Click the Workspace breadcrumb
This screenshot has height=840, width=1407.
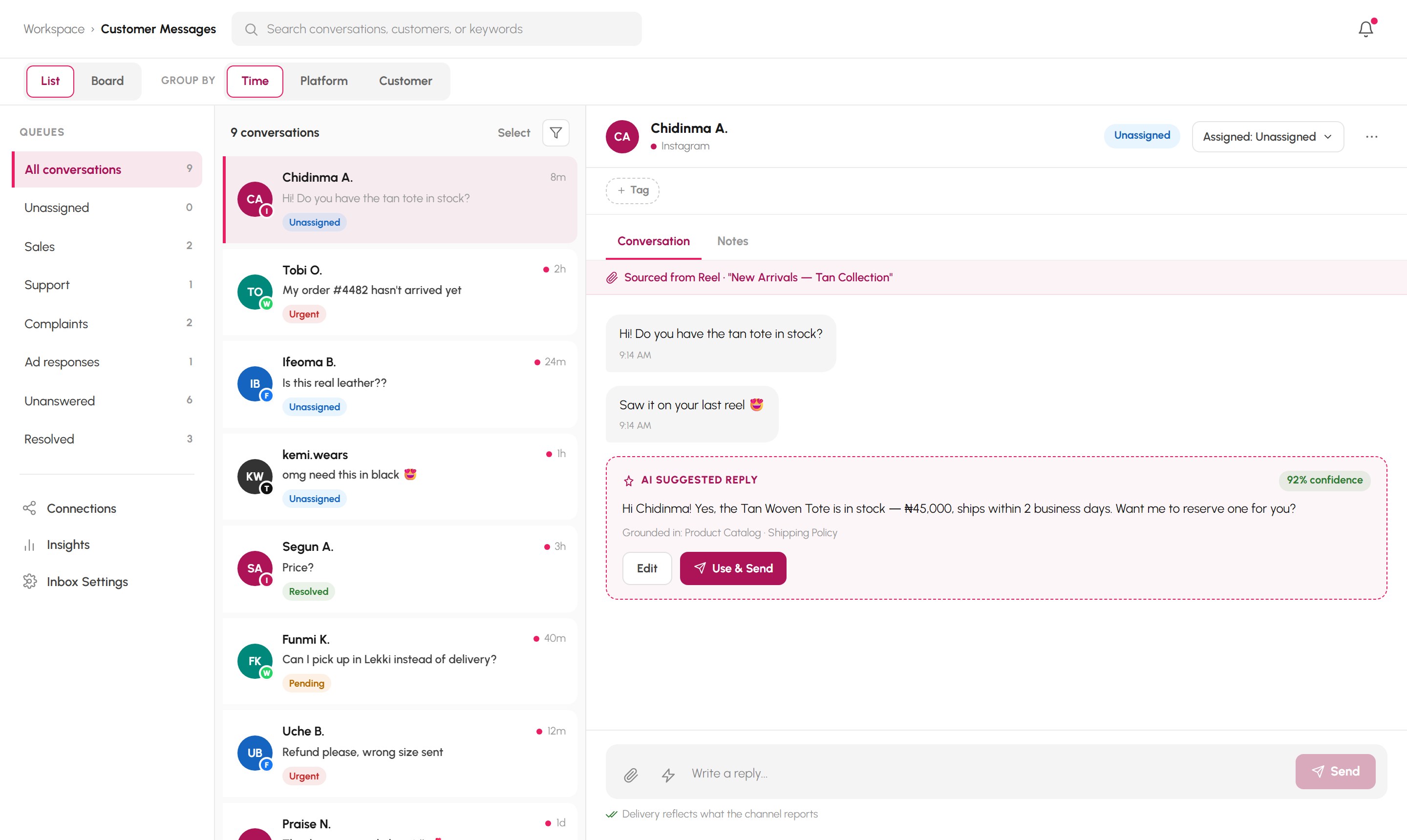(x=54, y=29)
